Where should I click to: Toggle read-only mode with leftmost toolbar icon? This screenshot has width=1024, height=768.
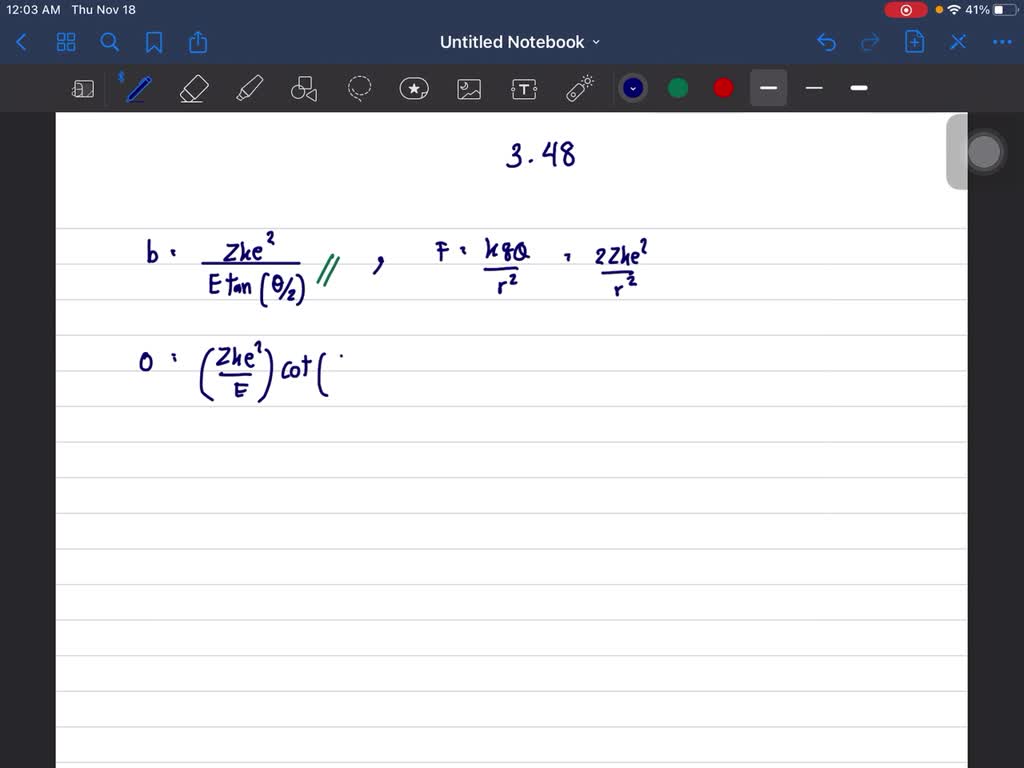tap(83, 88)
